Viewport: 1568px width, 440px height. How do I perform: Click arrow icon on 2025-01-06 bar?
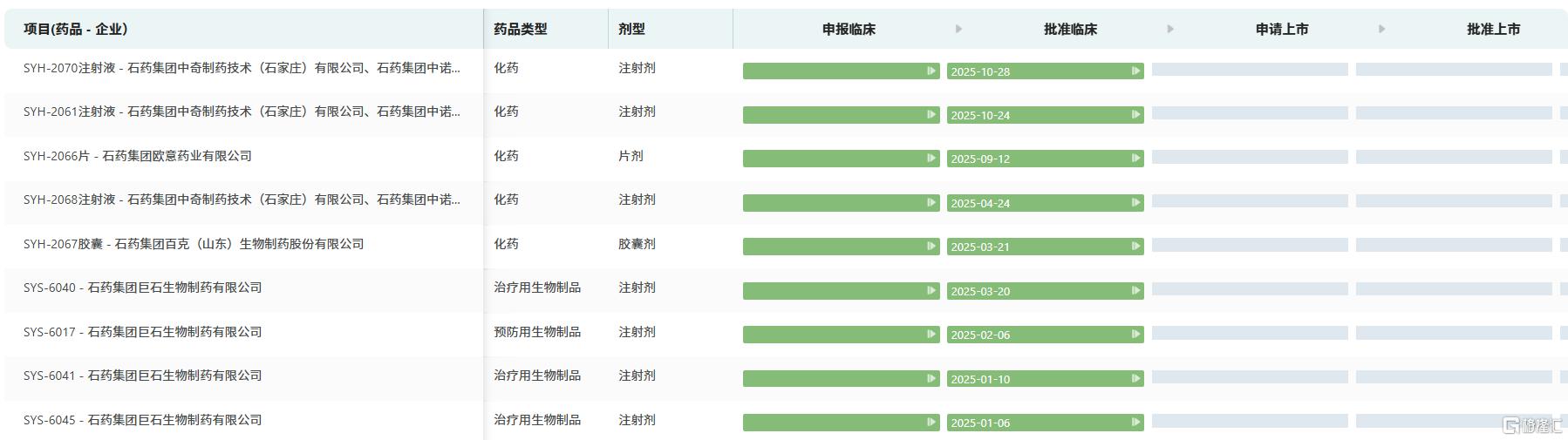(x=1135, y=422)
